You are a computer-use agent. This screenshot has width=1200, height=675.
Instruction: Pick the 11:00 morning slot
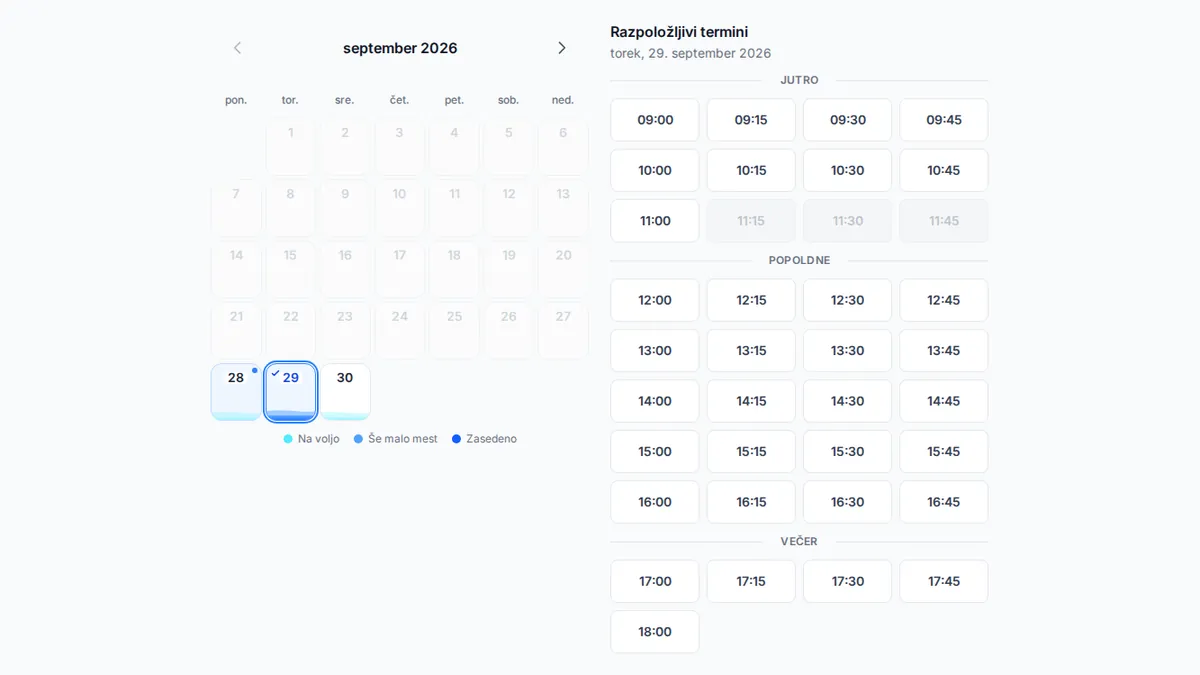(655, 221)
